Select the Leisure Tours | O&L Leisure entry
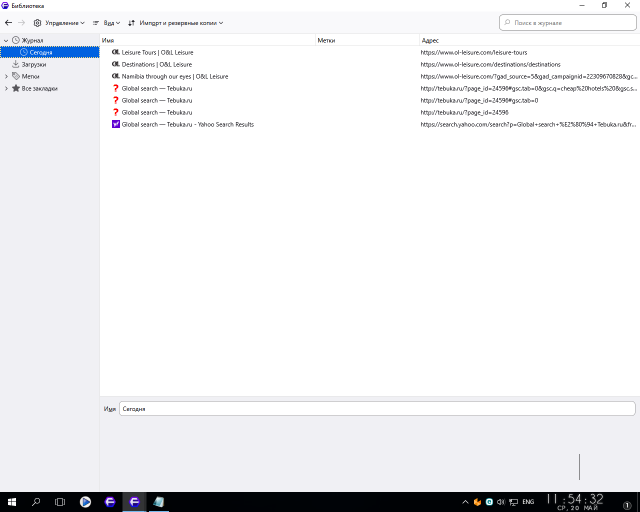 [157, 52]
